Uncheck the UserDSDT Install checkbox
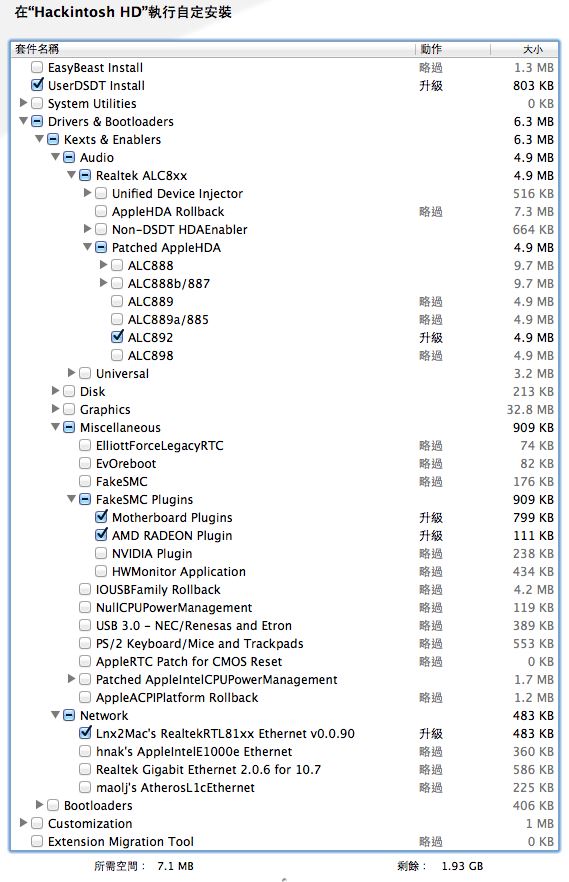 37,86
